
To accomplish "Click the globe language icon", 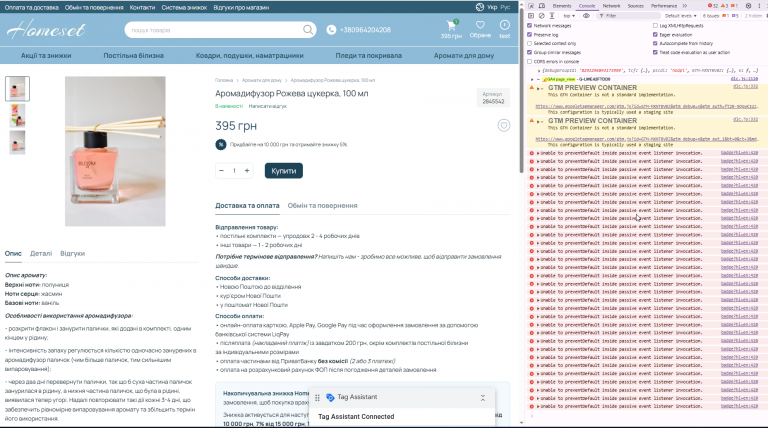I will (x=480, y=7).
